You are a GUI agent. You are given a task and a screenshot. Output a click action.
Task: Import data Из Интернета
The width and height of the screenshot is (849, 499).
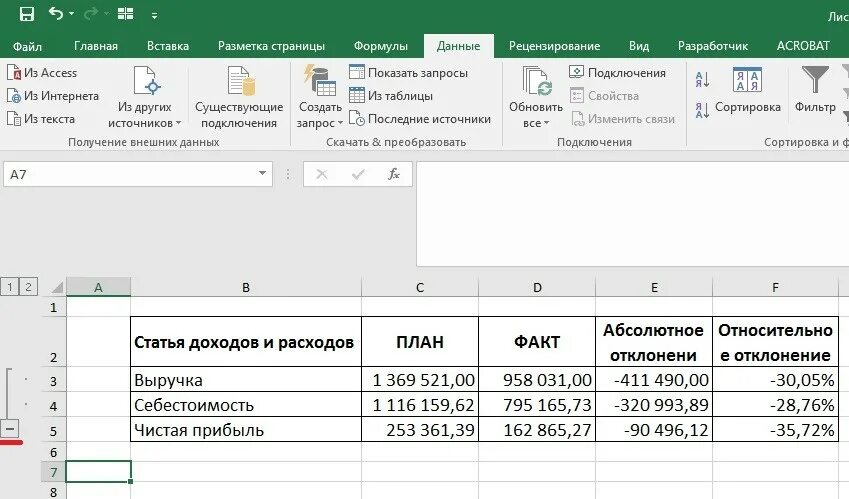click(53, 96)
